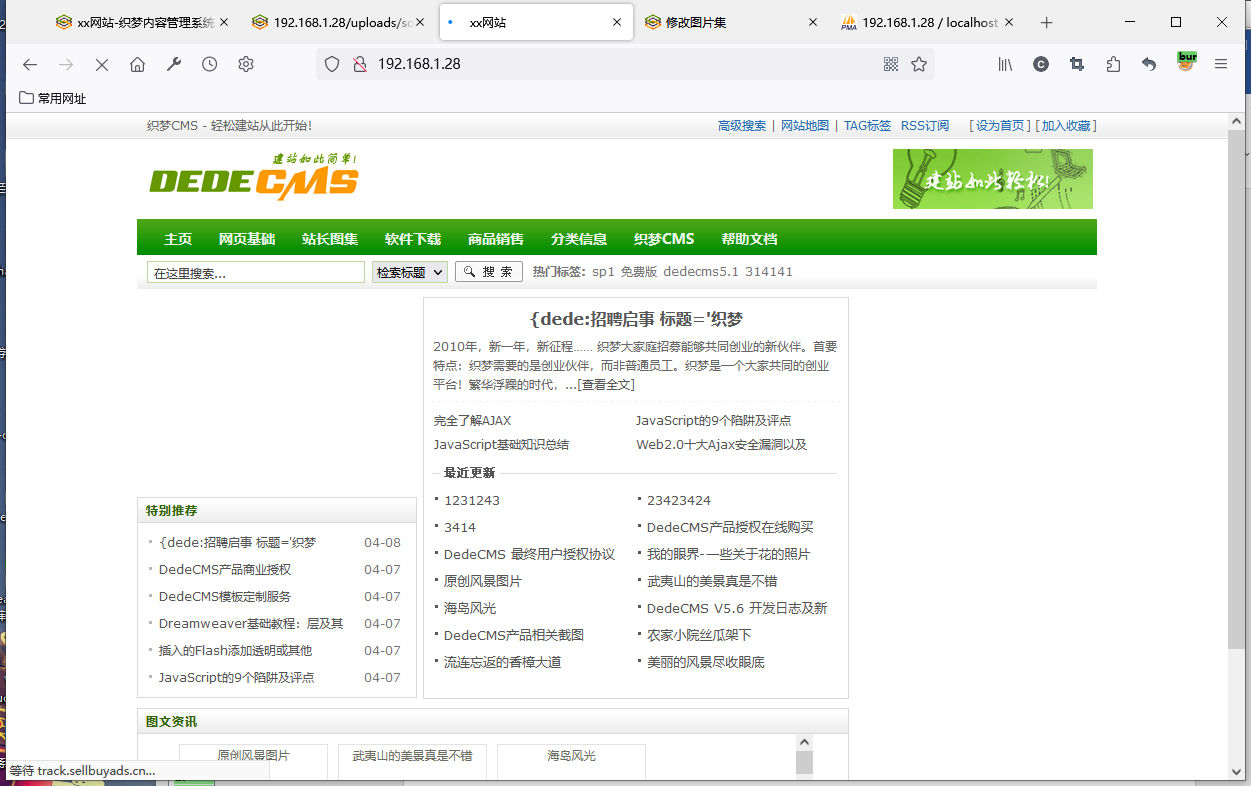Open Web2.0十大Ajax安全漏洞以及 article
This screenshot has width=1251, height=786.
[722, 445]
